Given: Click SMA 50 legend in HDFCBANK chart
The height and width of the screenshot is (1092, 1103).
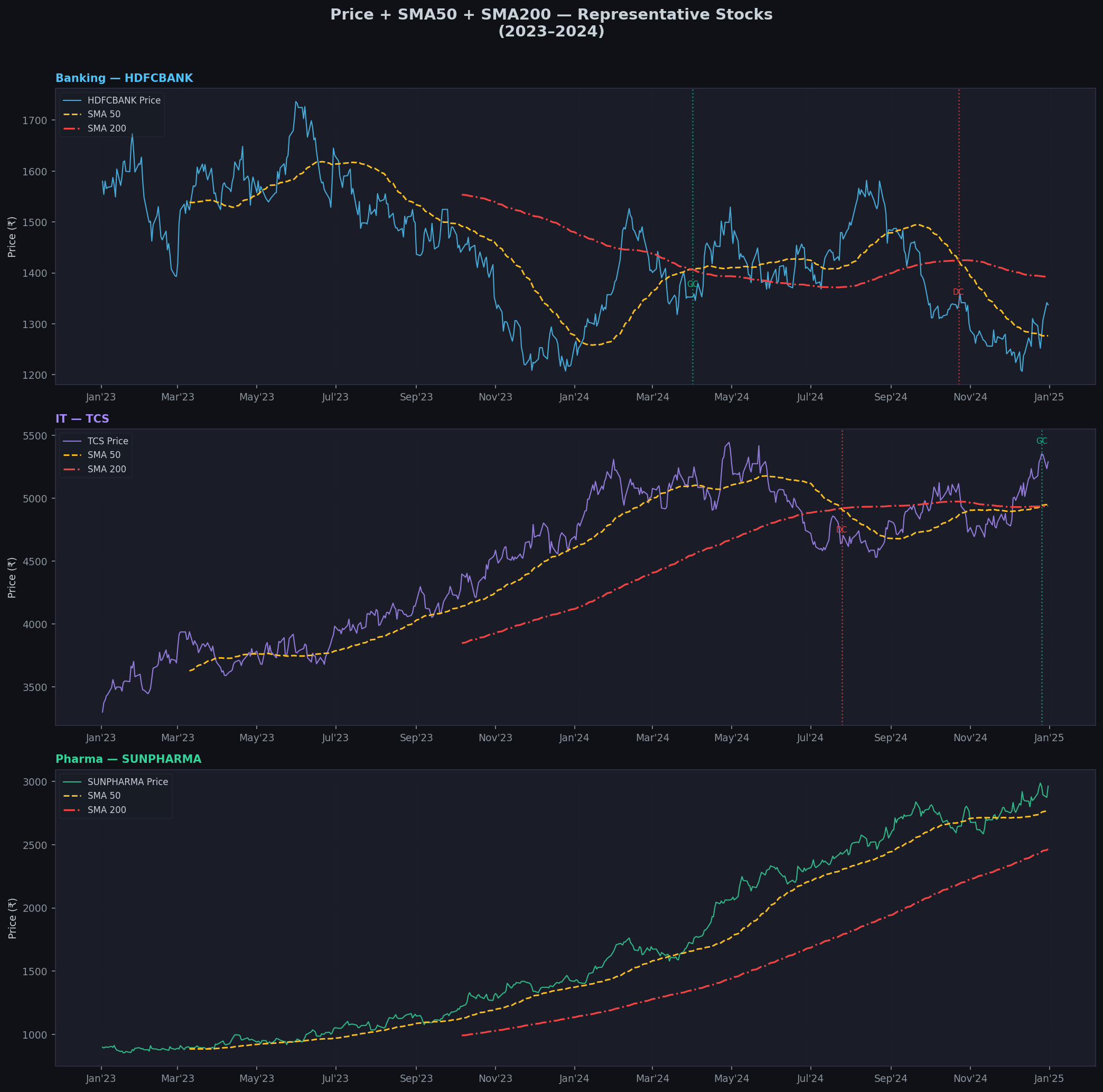Looking at the screenshot, I should coord(104,114).
